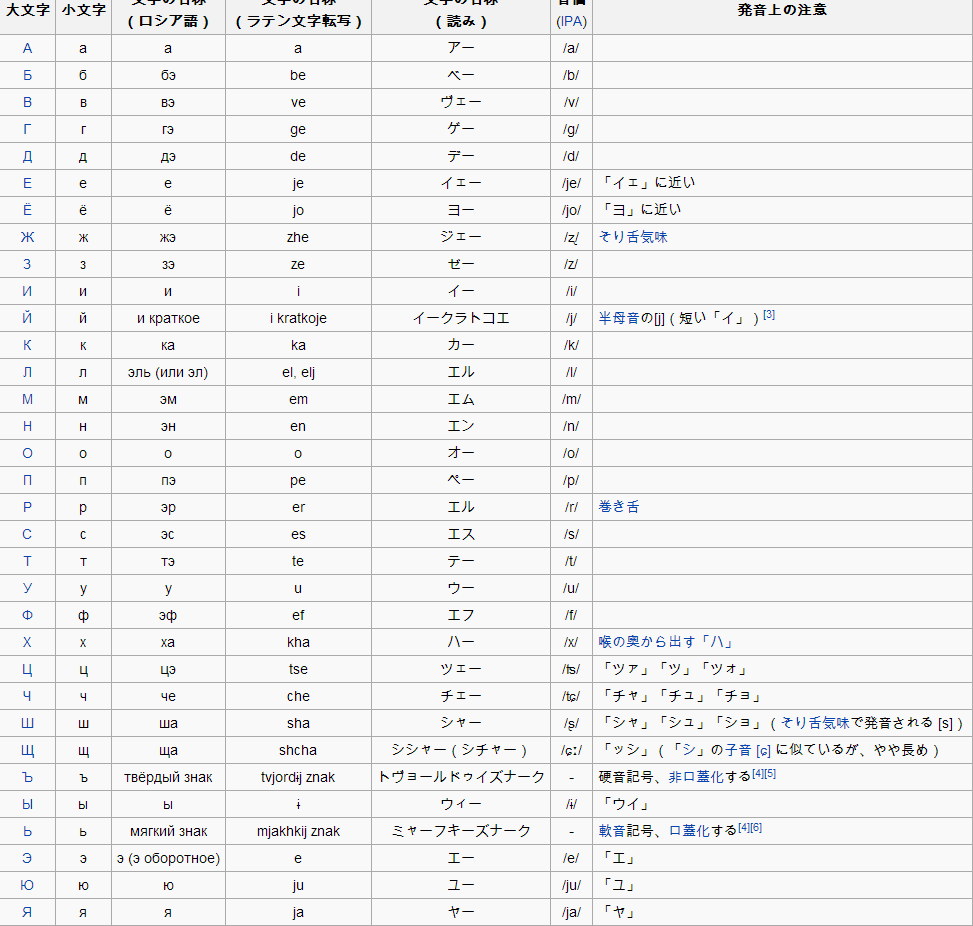Select the '発音上の注意' column header
Image resolution: width=973 pixels, height=926 pixels.
[782, 10]
